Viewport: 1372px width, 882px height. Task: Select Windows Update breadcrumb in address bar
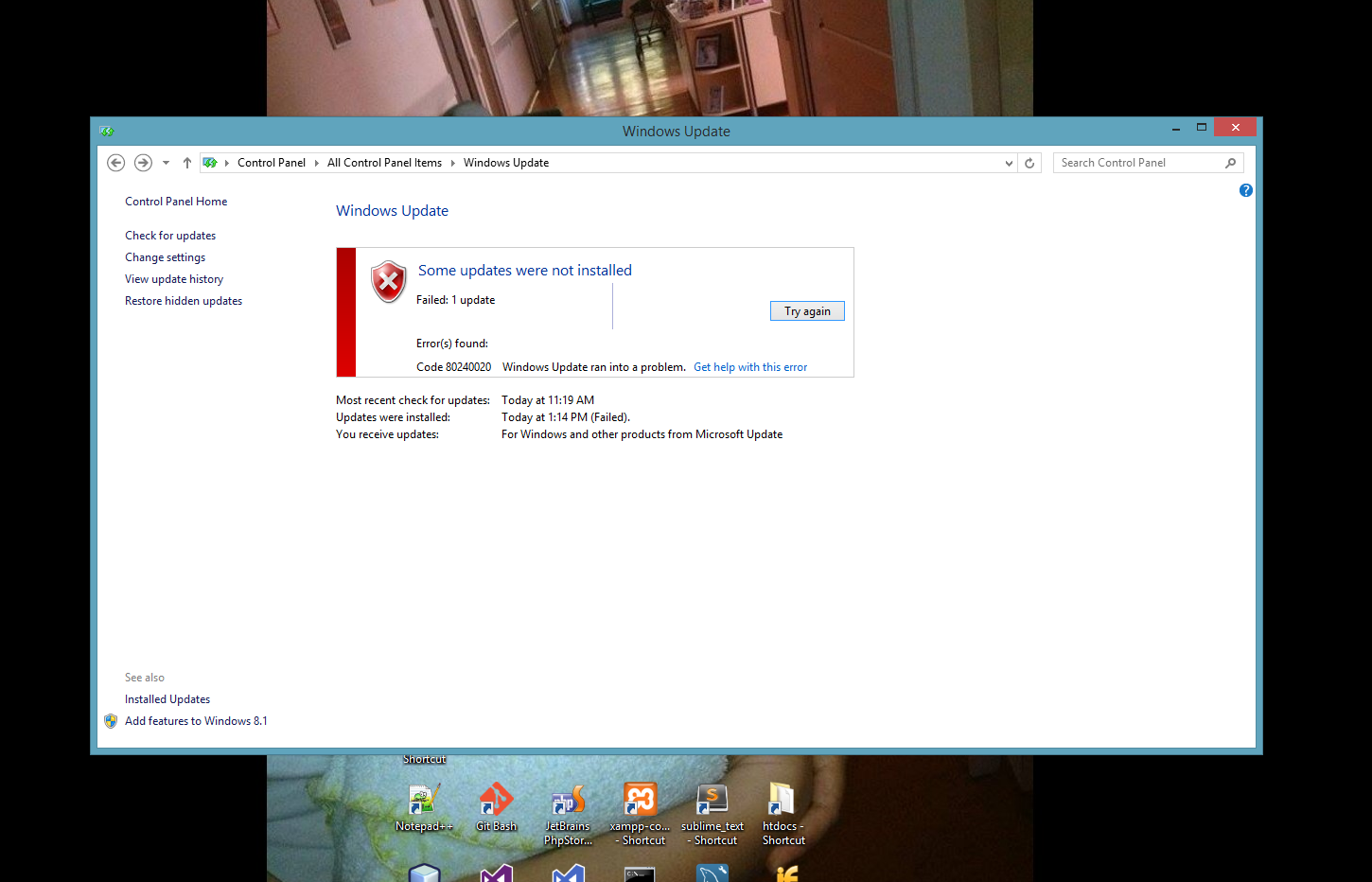point(506,163)
